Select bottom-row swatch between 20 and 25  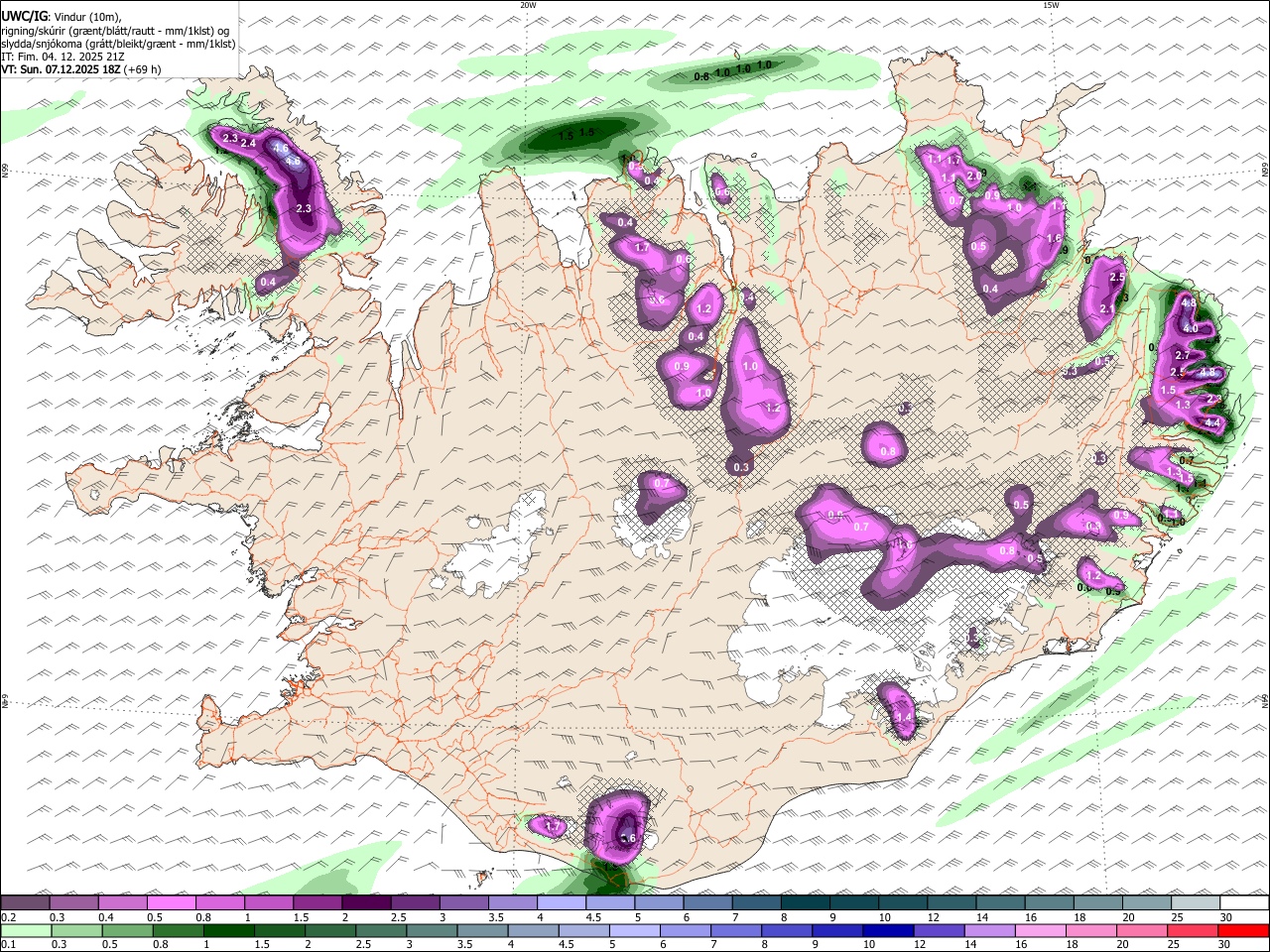pos(1143,931)
